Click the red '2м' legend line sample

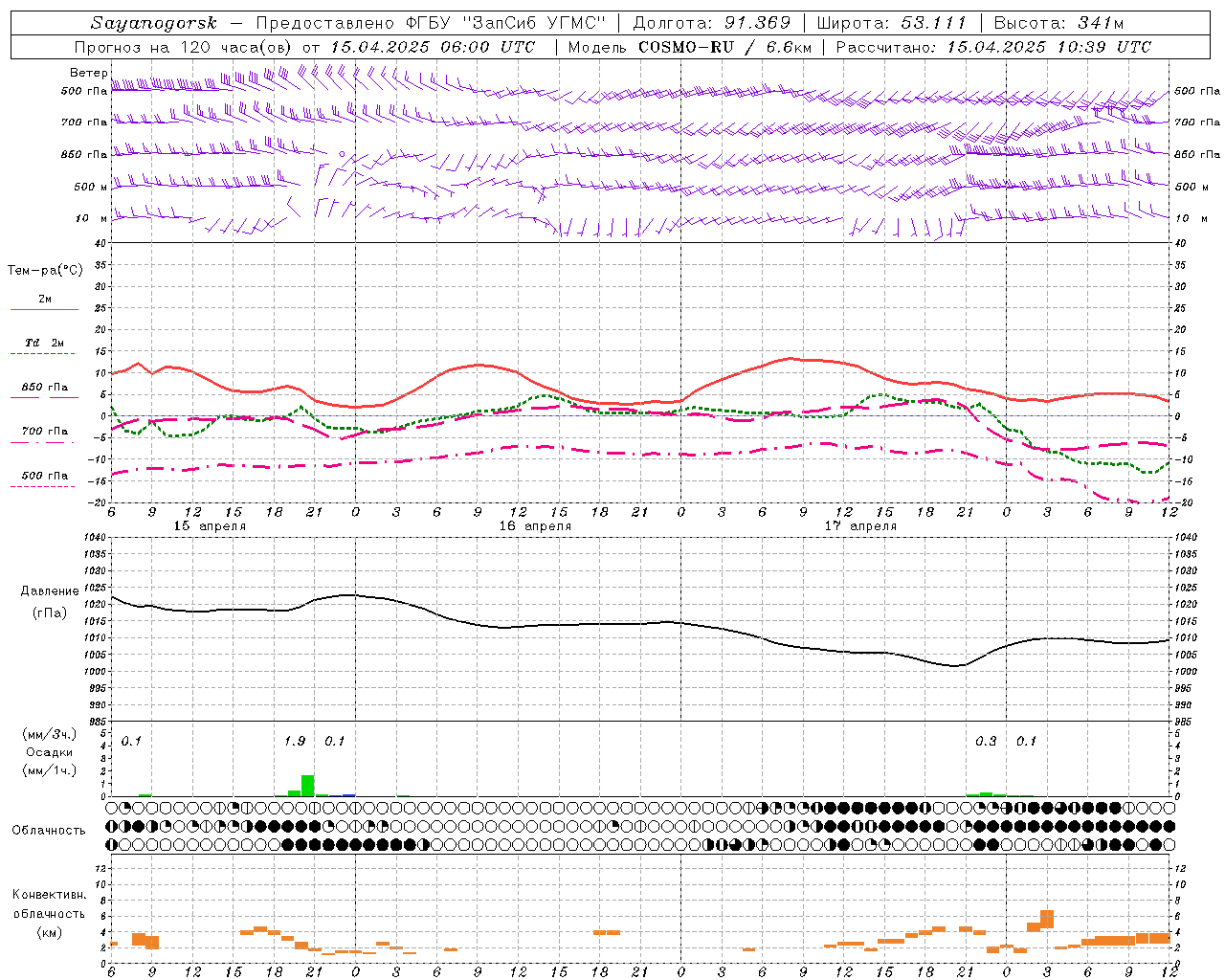pyautogui.click(x=44, y=309)
